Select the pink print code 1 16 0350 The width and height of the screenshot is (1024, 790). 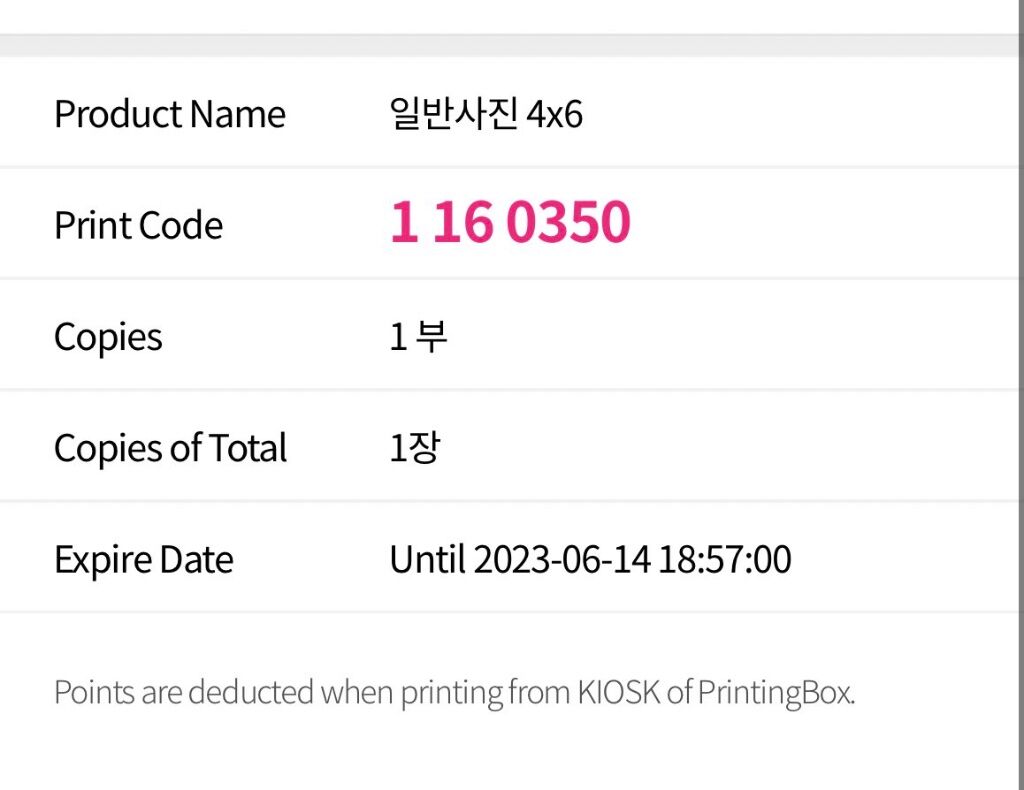coord(510,222)
